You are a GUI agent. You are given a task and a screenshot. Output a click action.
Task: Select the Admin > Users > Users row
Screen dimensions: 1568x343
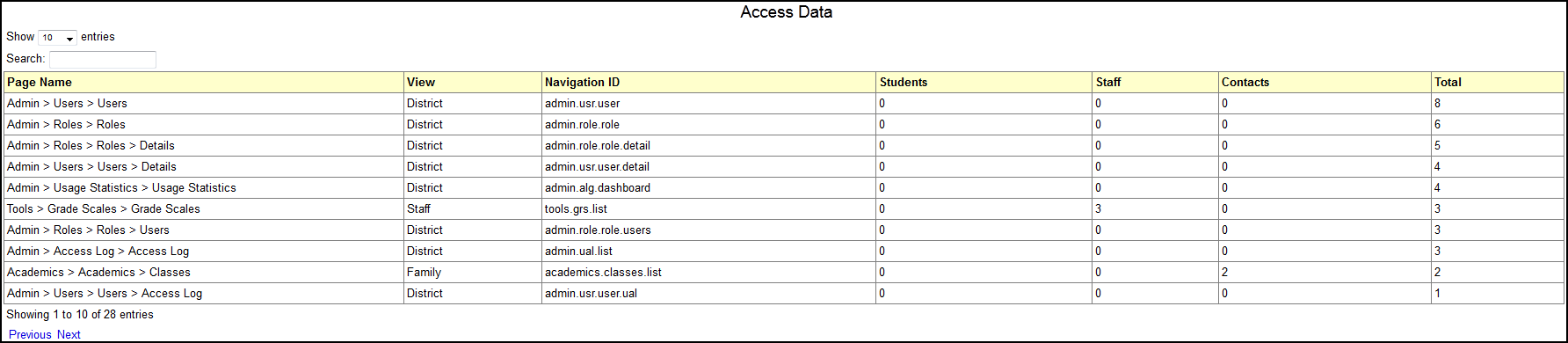click(x=784, y=104)
